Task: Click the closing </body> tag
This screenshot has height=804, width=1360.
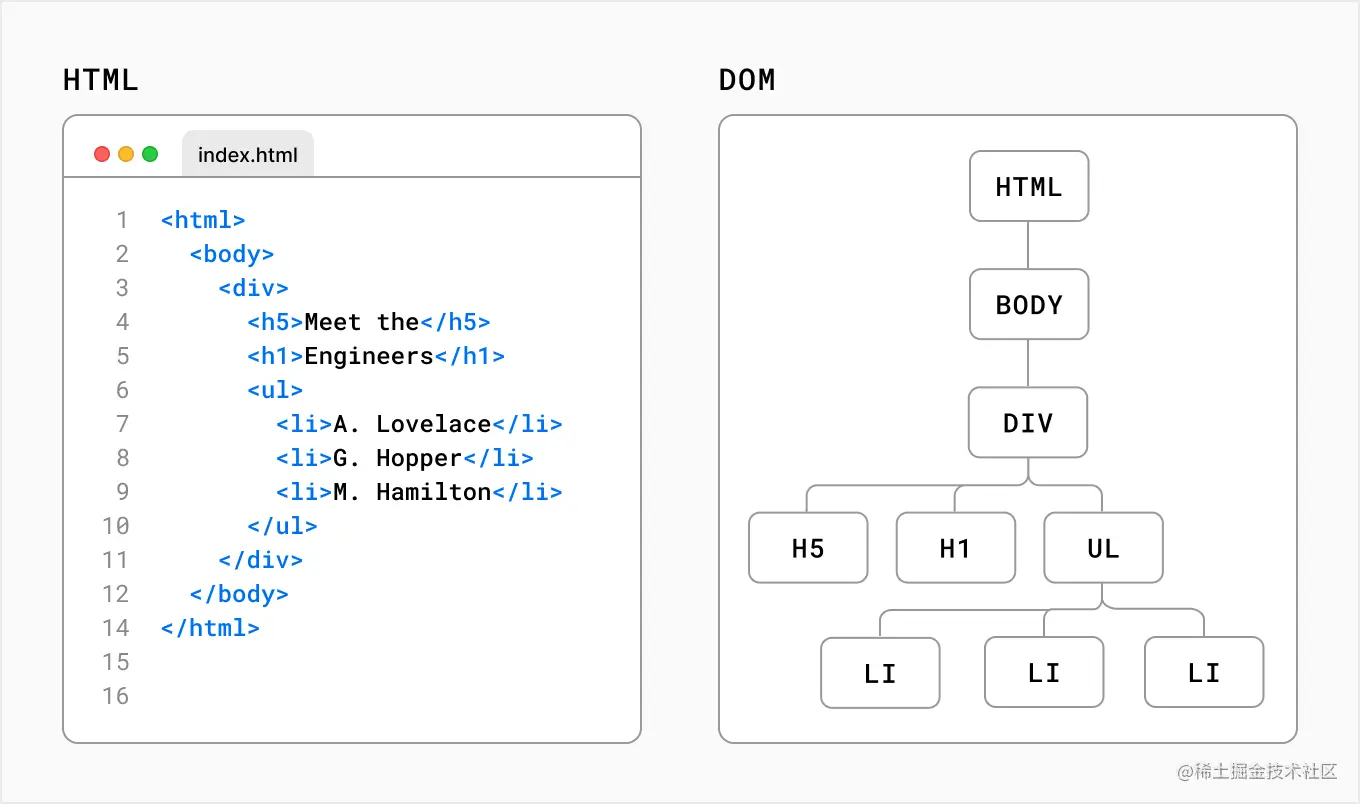Action: click(x=239, y=594)
